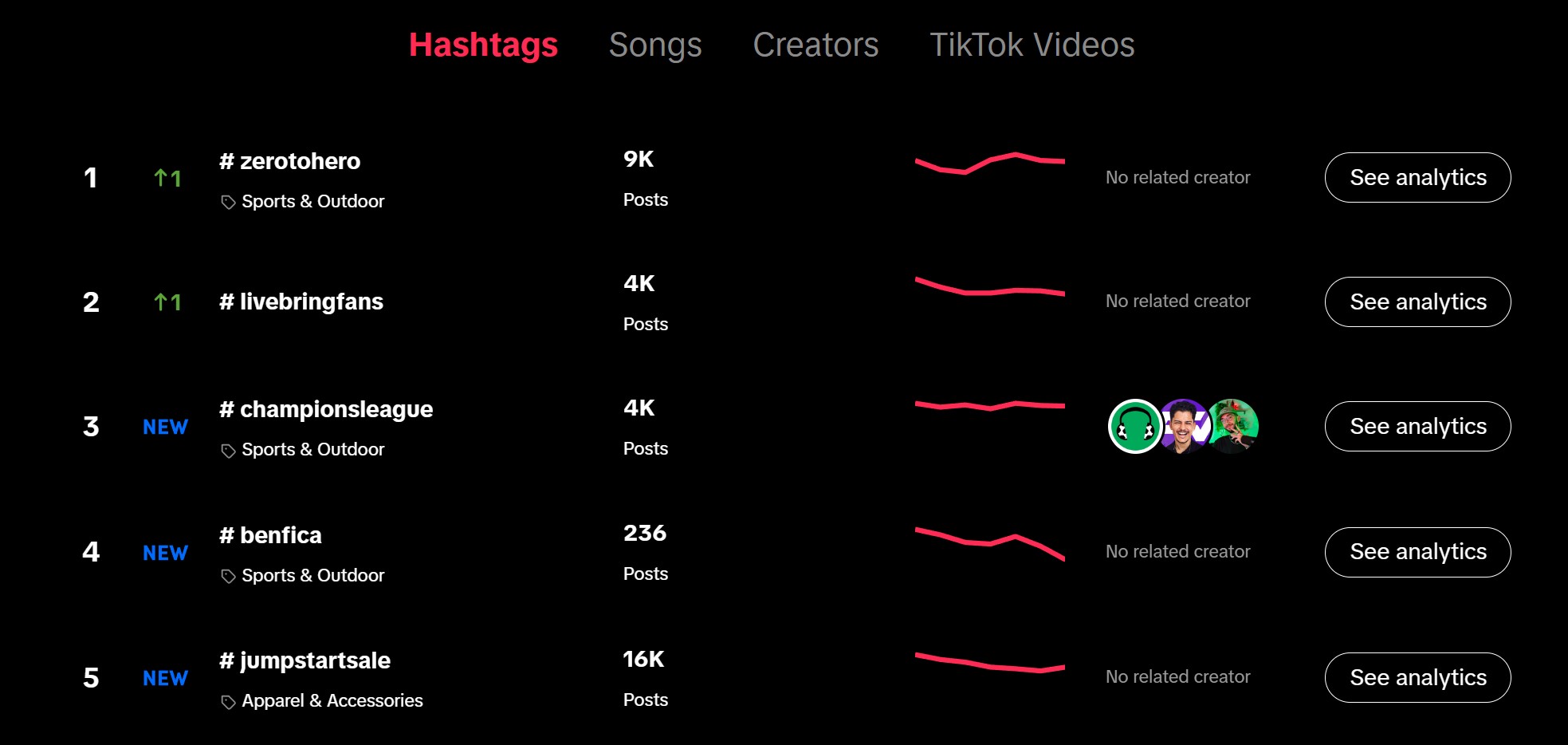Image resolution: width=1568 pixels, height=745 pixels.
Task: Open the #jumpstartsale hashtag link
Action: coord(305,660)
